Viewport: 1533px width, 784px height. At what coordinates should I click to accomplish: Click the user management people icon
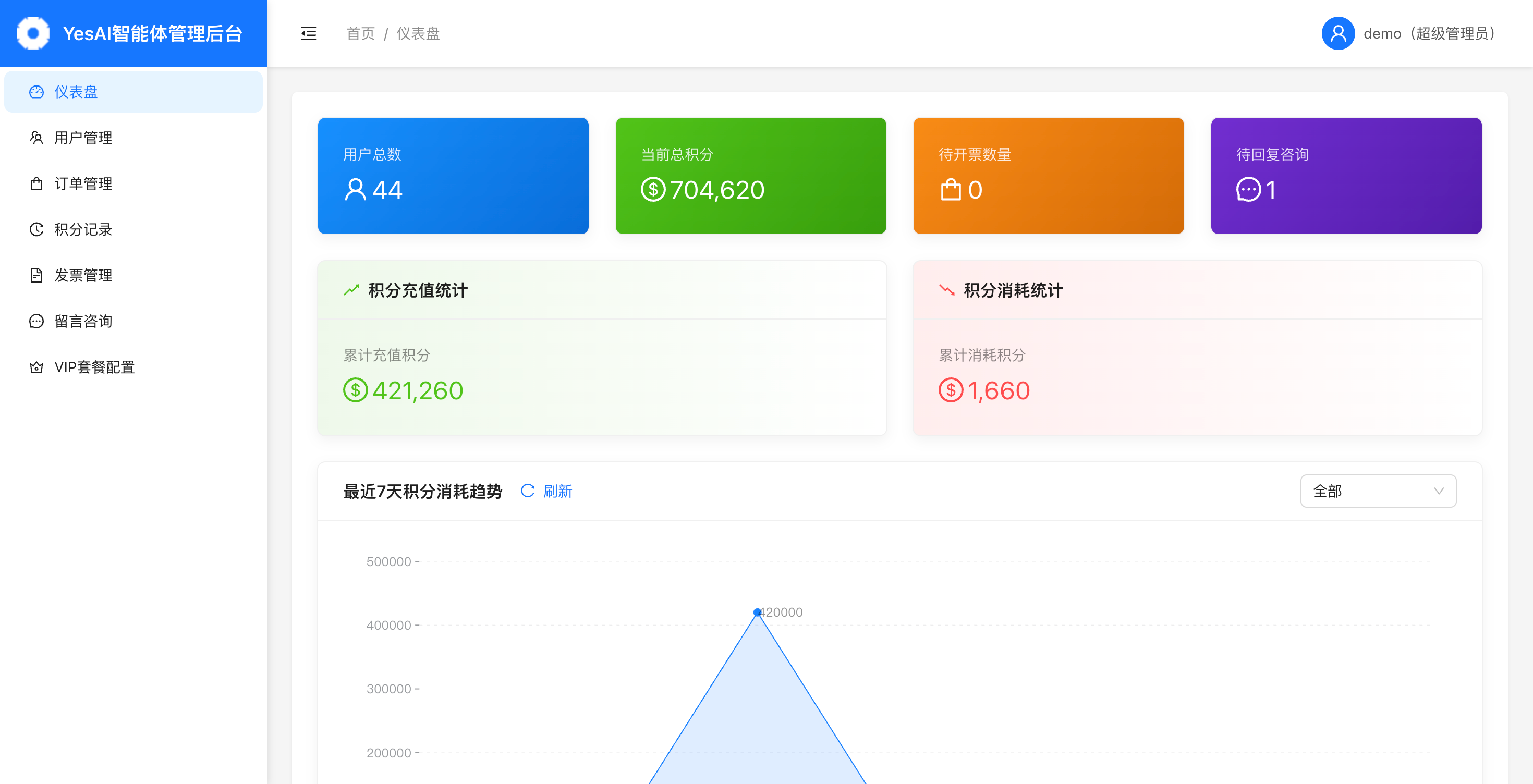pos(36,138)
